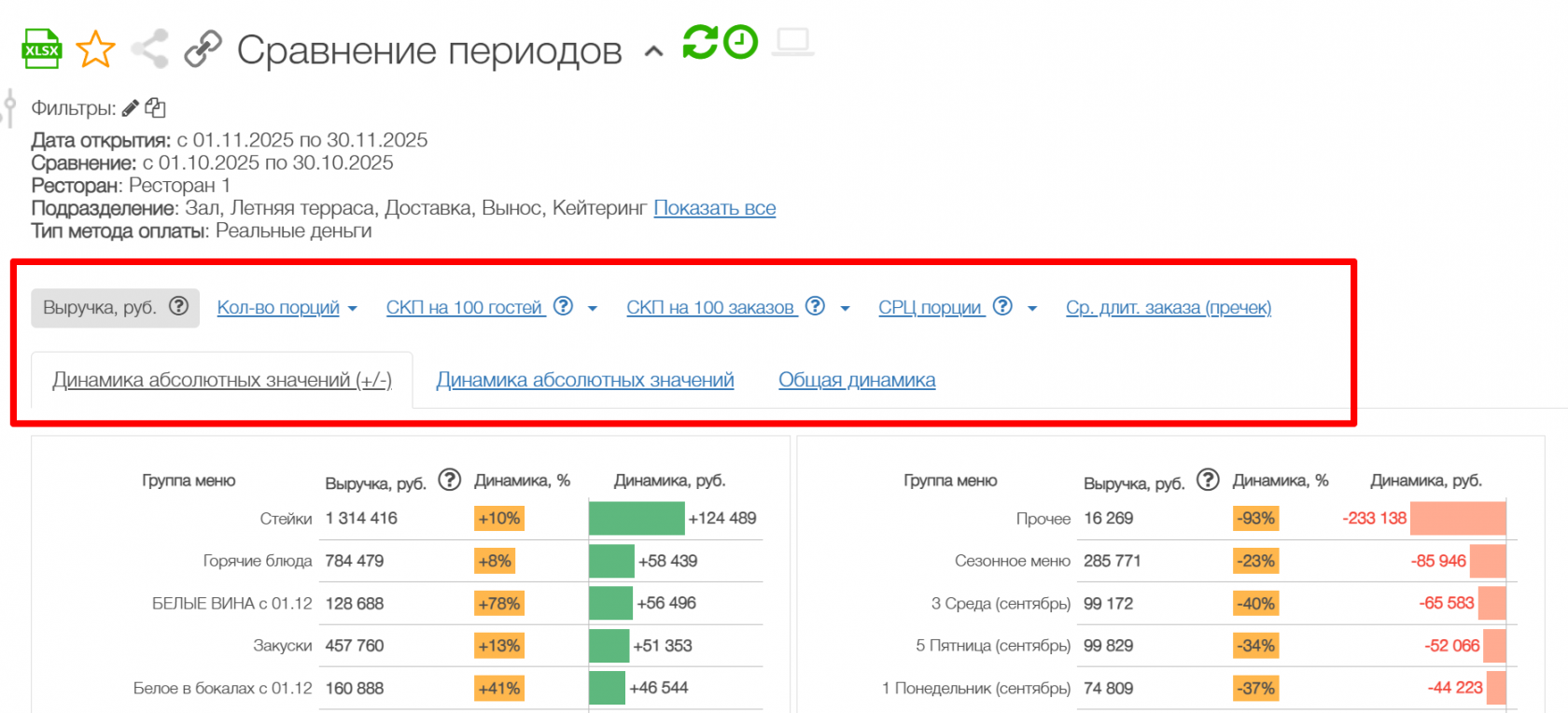Select the Выручка, руб. metric button
Screen dimensions: 1568x713
pyautogui.click(x=115, y=308)
